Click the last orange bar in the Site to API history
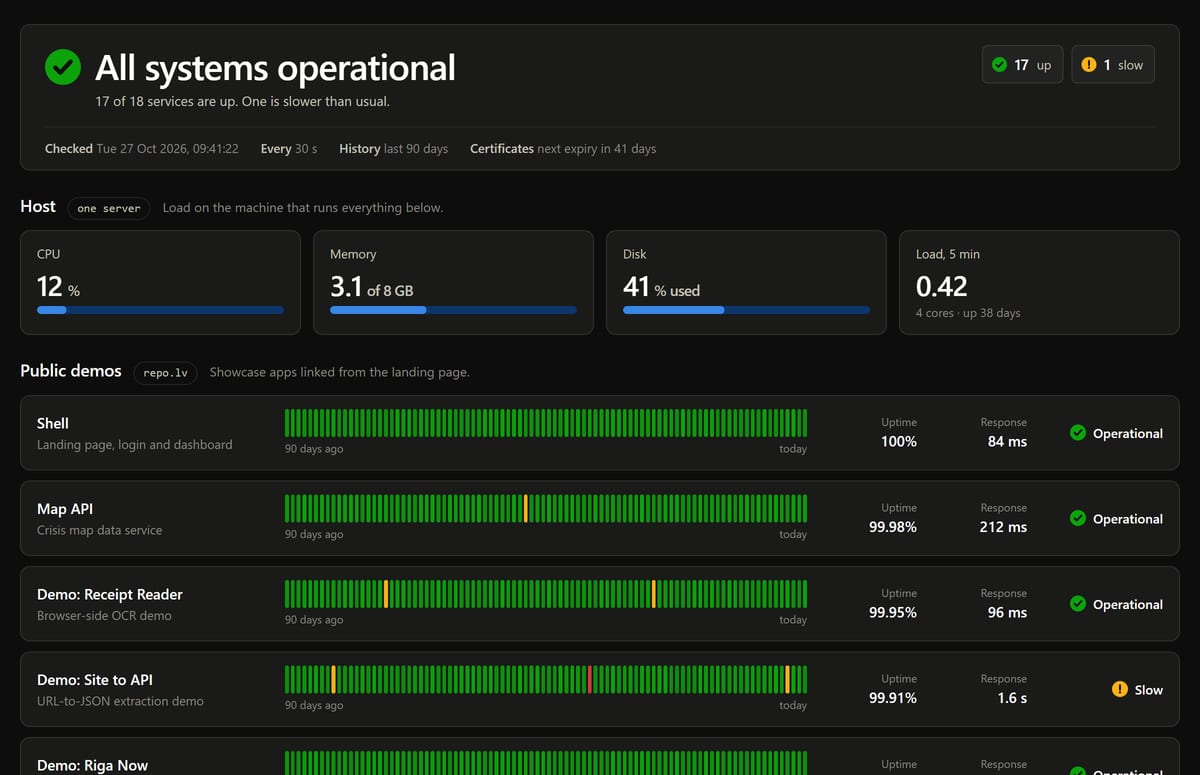This screenshot has height=775, width=1200. [788, 679]
